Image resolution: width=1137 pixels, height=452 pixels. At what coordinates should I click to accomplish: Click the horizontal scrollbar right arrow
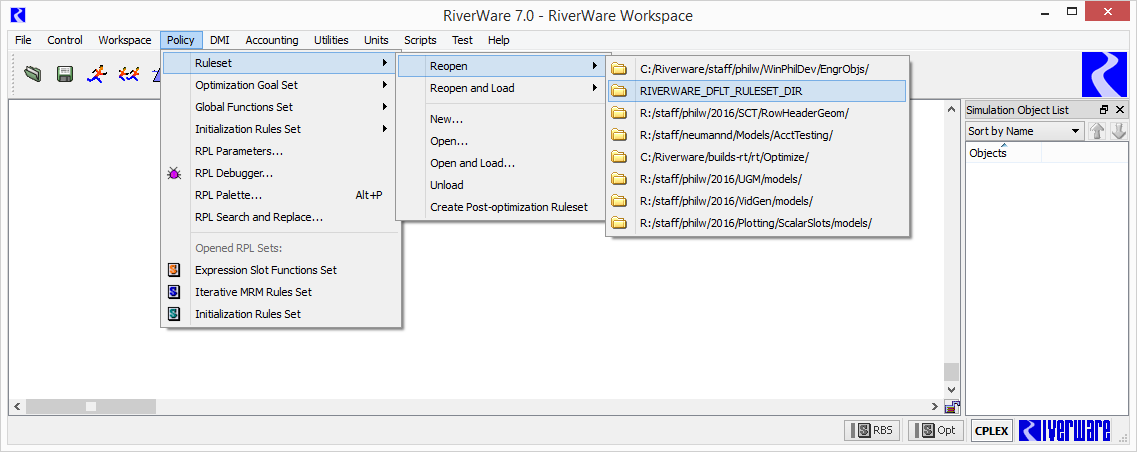click(x=935, y=406)
